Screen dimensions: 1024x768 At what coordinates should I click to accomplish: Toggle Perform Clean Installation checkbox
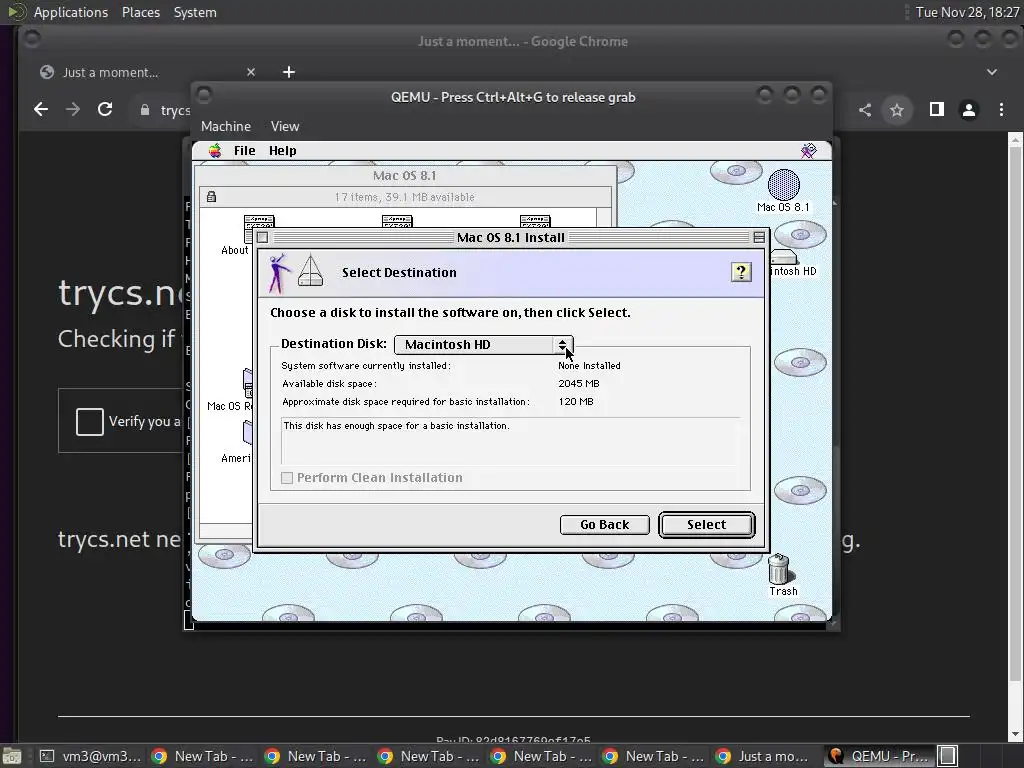pyautogui.click(x=287, y=478)
